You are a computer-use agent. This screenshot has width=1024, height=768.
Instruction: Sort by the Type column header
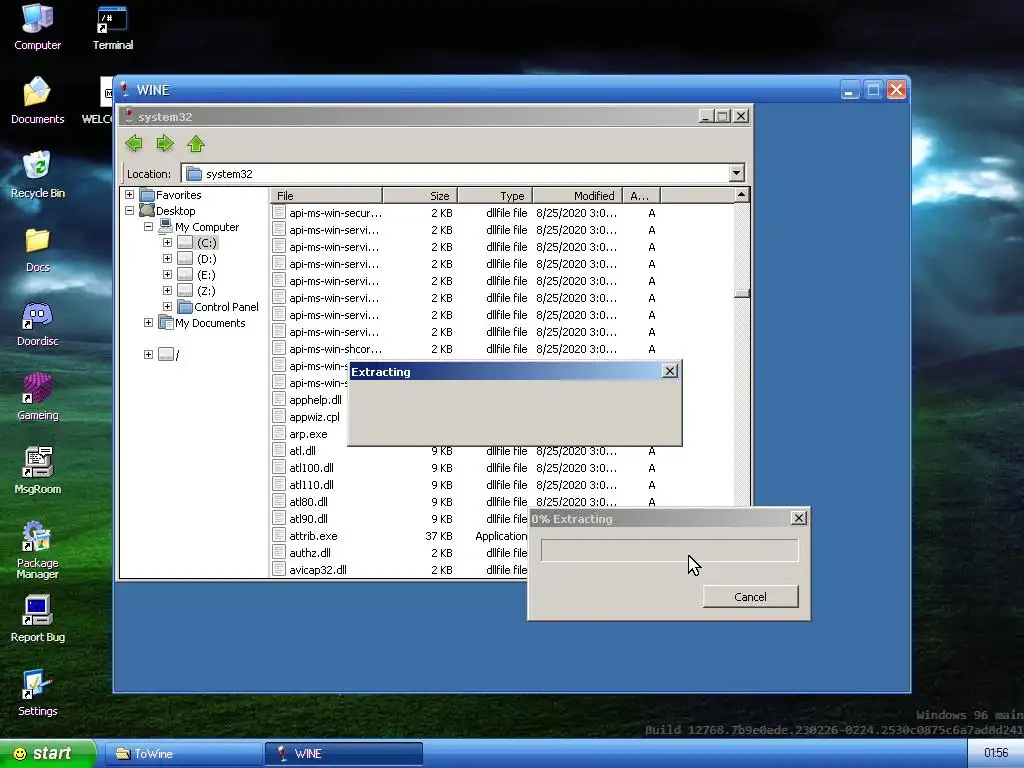pos(495,195)
